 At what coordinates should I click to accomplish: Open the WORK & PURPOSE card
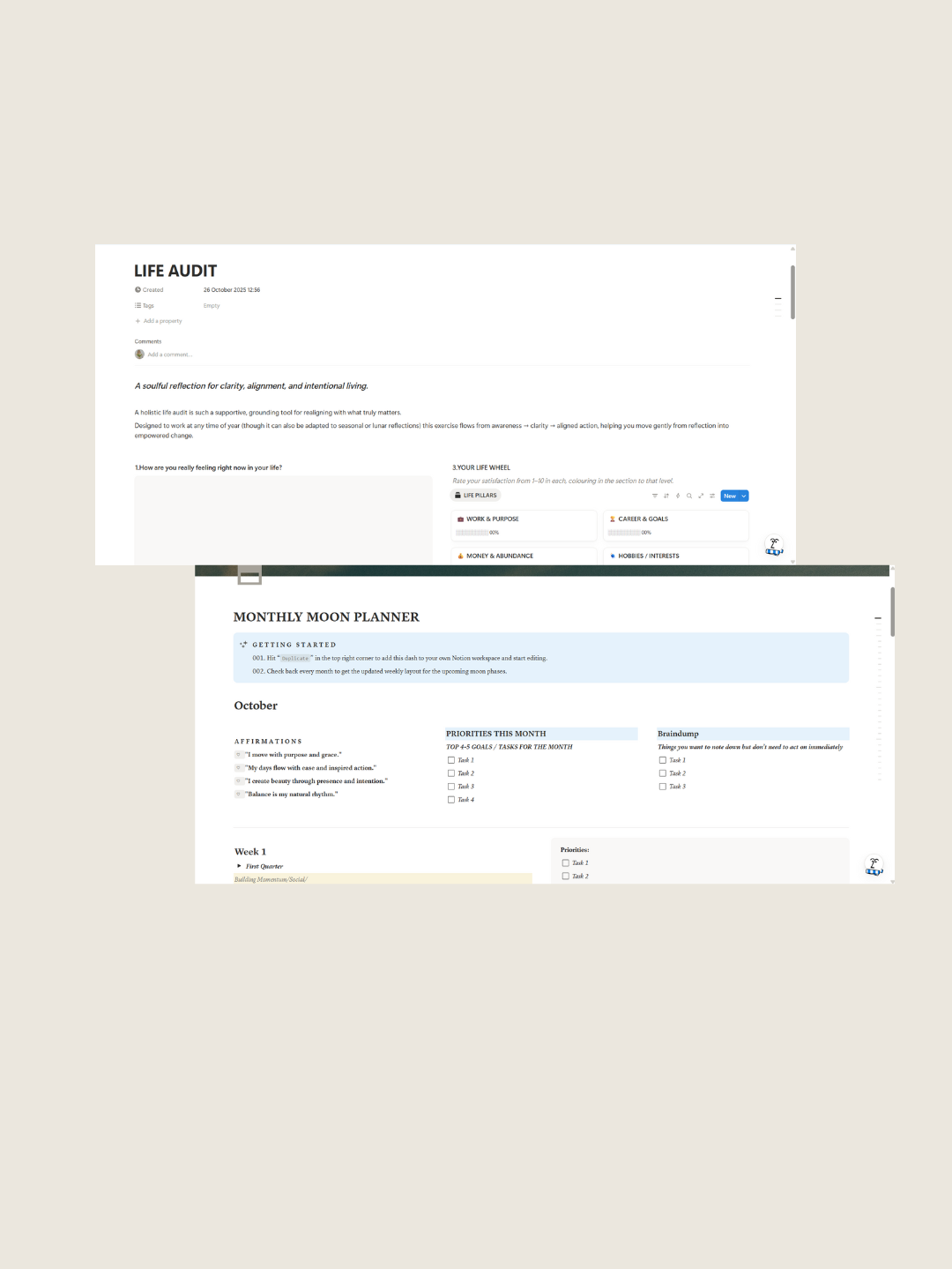(x=524, y=525)
